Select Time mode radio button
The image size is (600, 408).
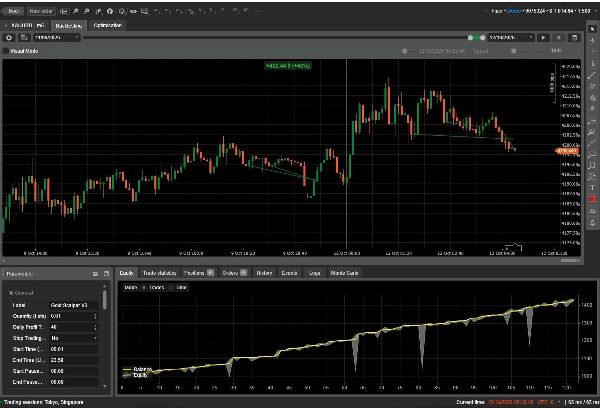(171, 287)
